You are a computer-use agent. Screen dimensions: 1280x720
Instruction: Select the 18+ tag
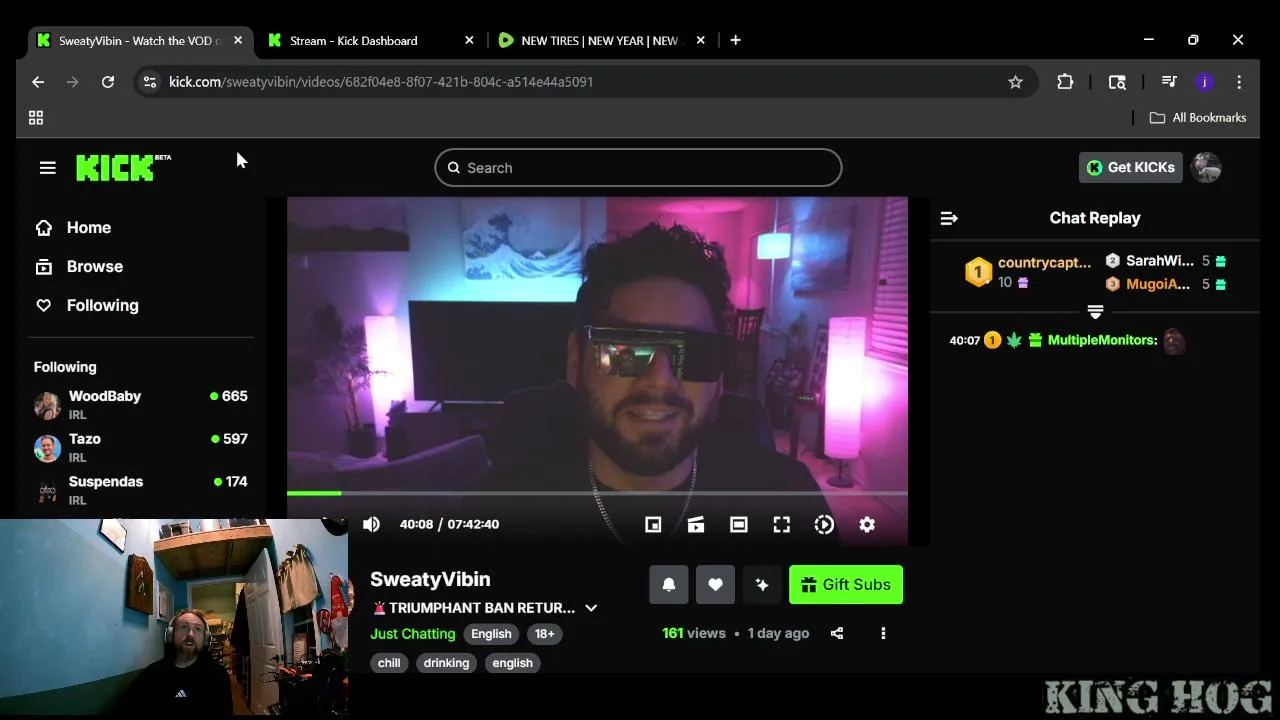[544, 634]
